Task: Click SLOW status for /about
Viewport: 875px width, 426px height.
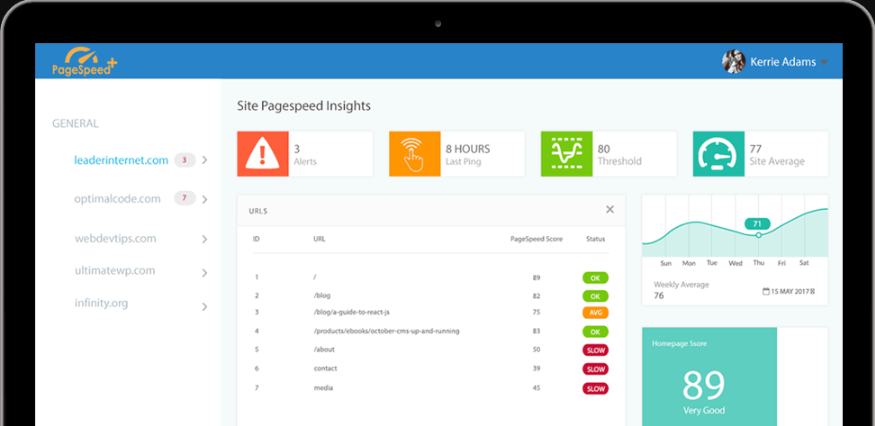Action: coord(595,351)
